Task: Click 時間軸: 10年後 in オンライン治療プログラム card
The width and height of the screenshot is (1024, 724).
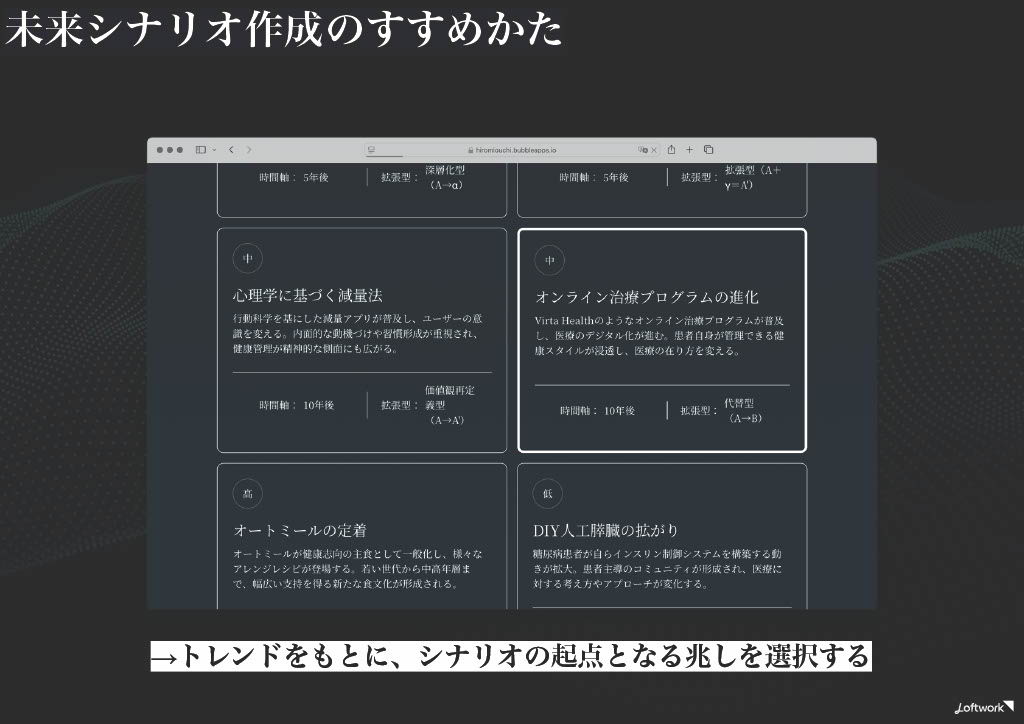Action: click(597, 411)
